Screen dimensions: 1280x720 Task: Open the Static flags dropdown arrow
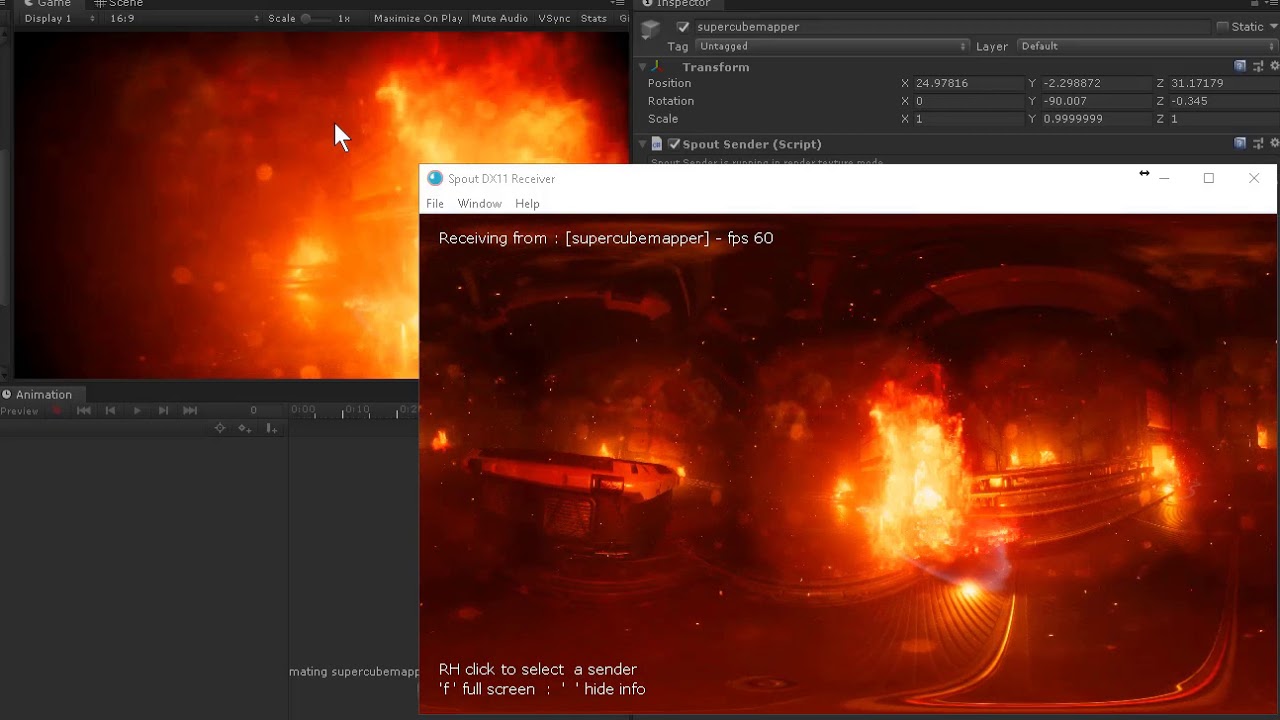coord(1272,27)
